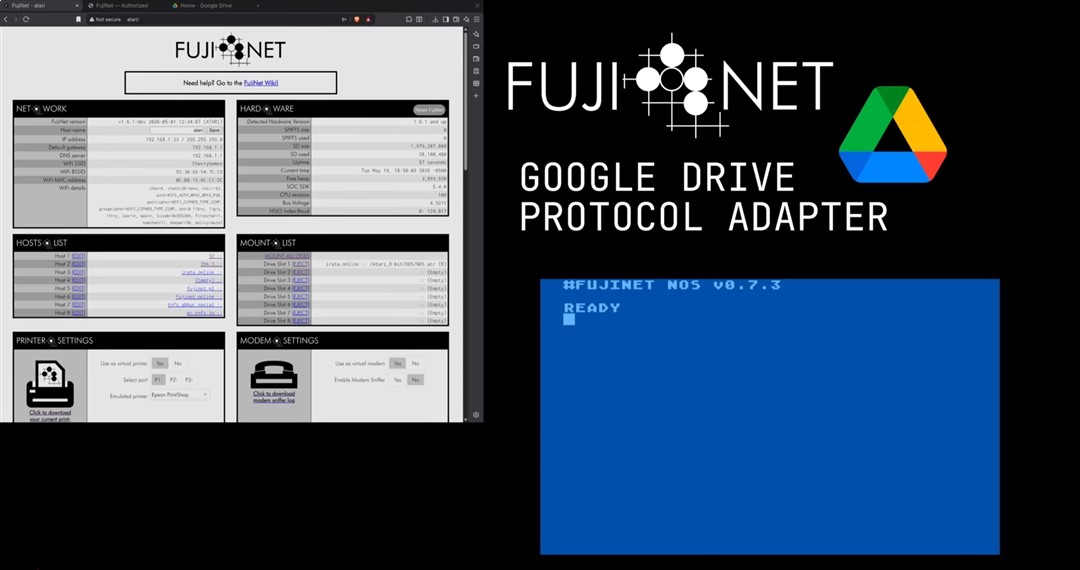Viewport: 1080px width, 570px height.
Task: Eject Drive Slot 8
Action: pyautogui.click(x=300, y=321)
